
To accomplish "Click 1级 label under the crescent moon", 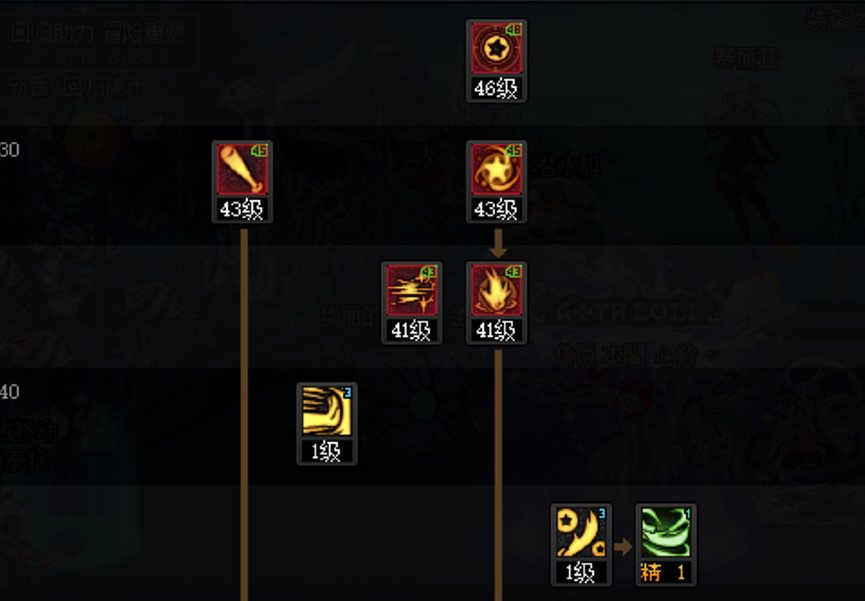I will 581,572.
